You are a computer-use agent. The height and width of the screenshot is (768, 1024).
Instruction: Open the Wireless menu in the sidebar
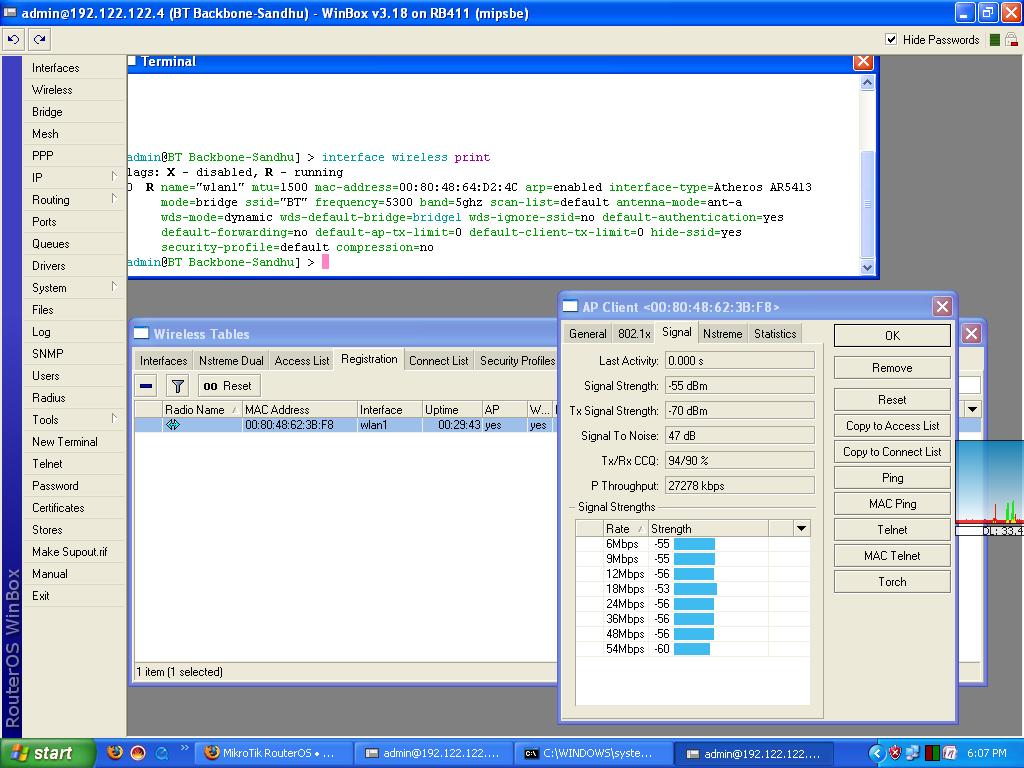[52, 90]
